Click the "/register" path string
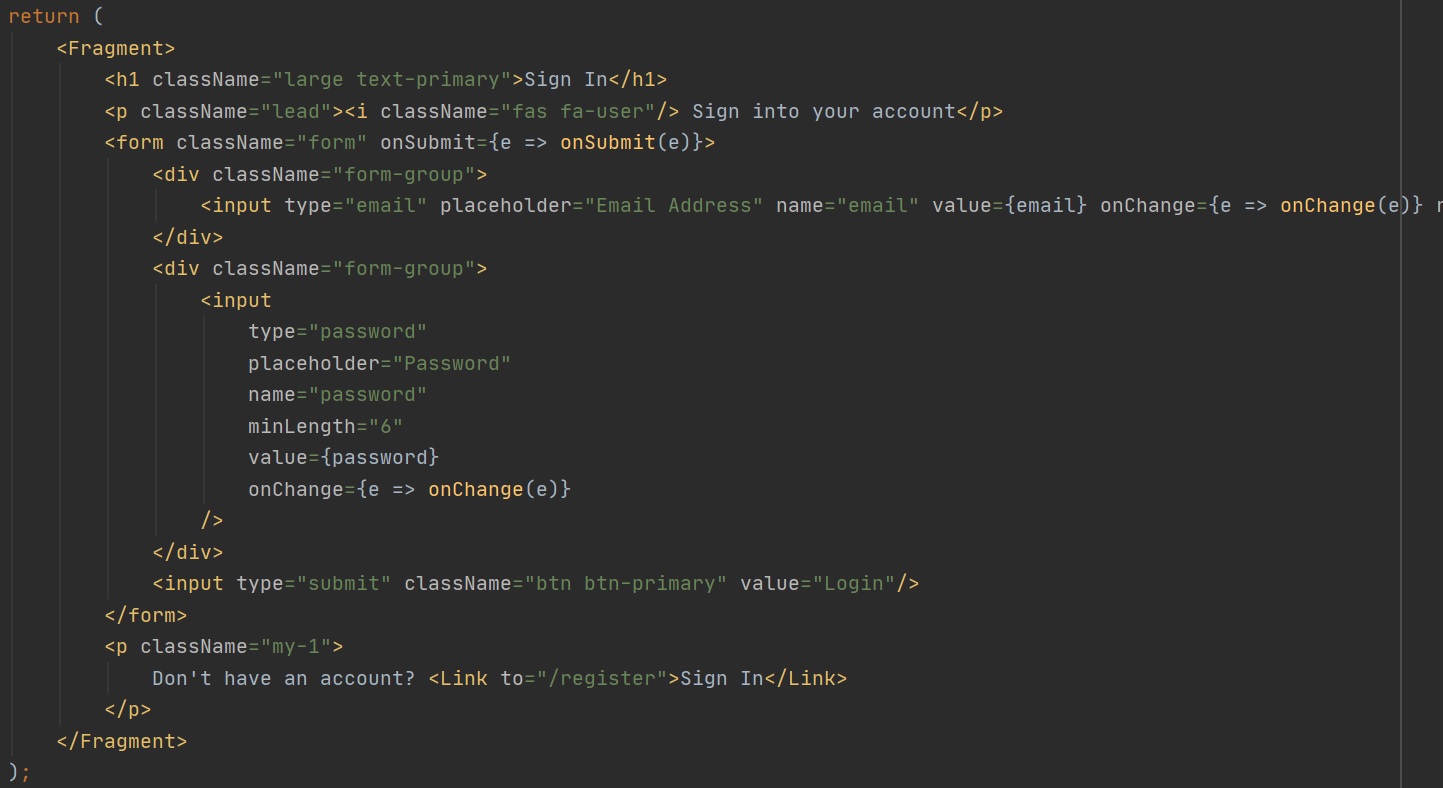1443x788 pixels. pos(602,678)
